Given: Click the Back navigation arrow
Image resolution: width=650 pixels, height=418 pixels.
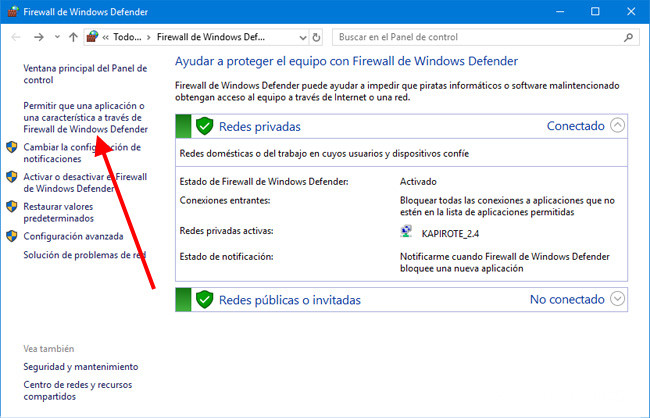Looking at the screenshot, I should [x=14, y=37].
